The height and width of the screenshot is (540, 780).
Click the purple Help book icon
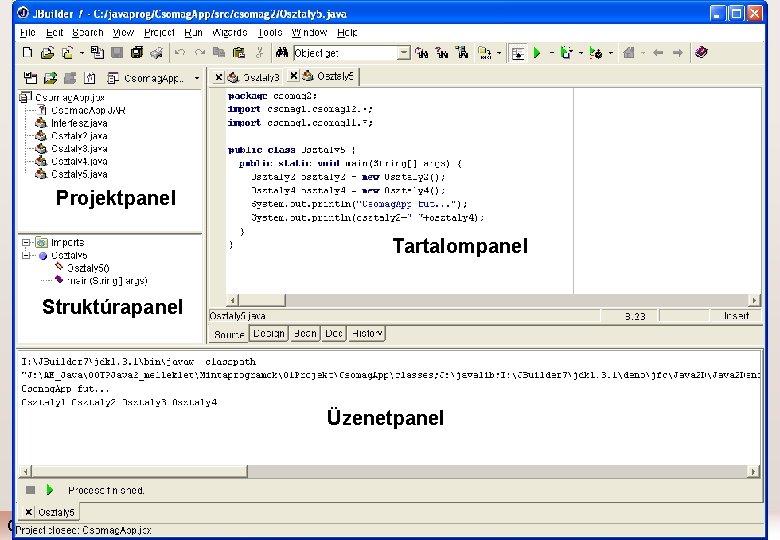(x=701, y=52)
